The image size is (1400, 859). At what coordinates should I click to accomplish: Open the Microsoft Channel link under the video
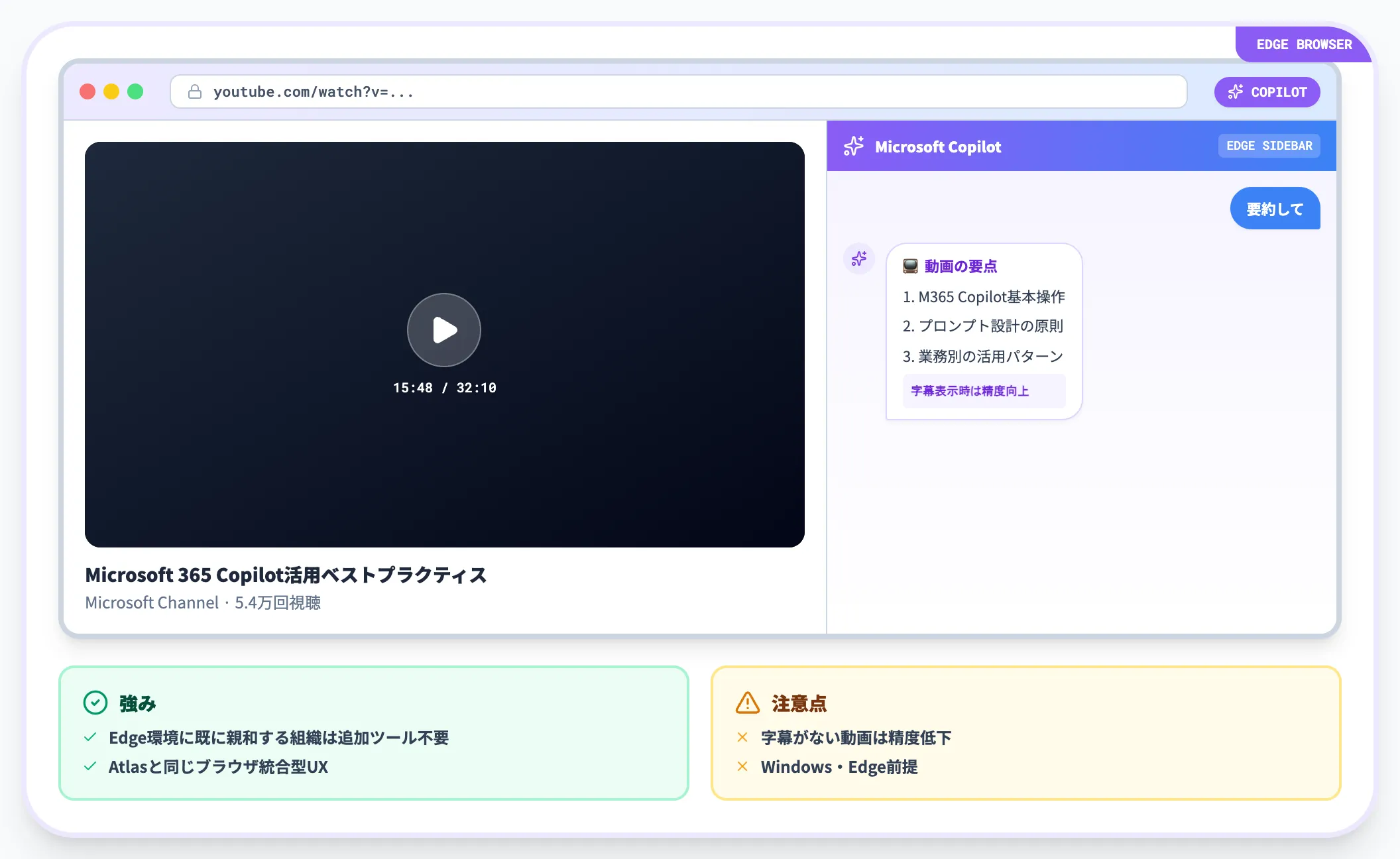pyautogui.click(x=152, y=602)
